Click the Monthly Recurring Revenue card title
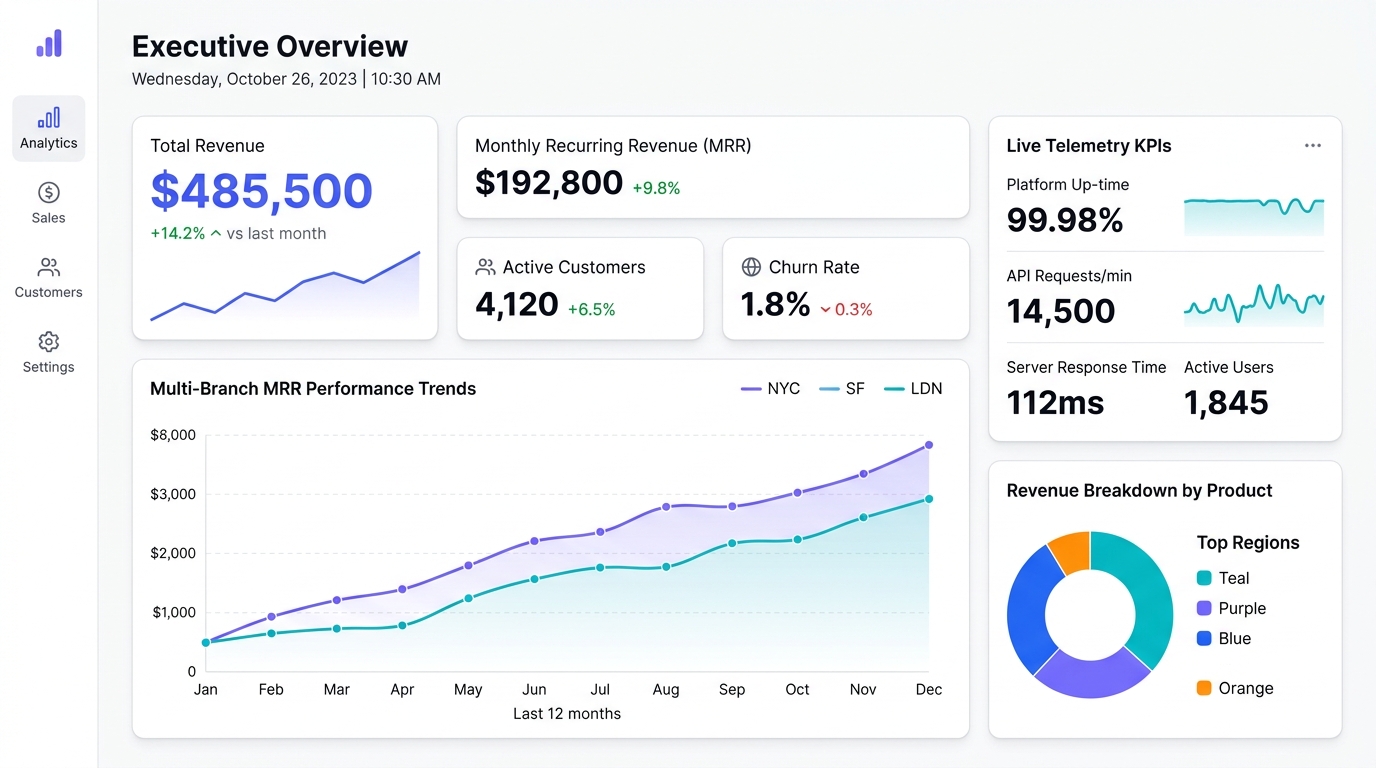Screen dimensions: 1376x768 [613, 146]
